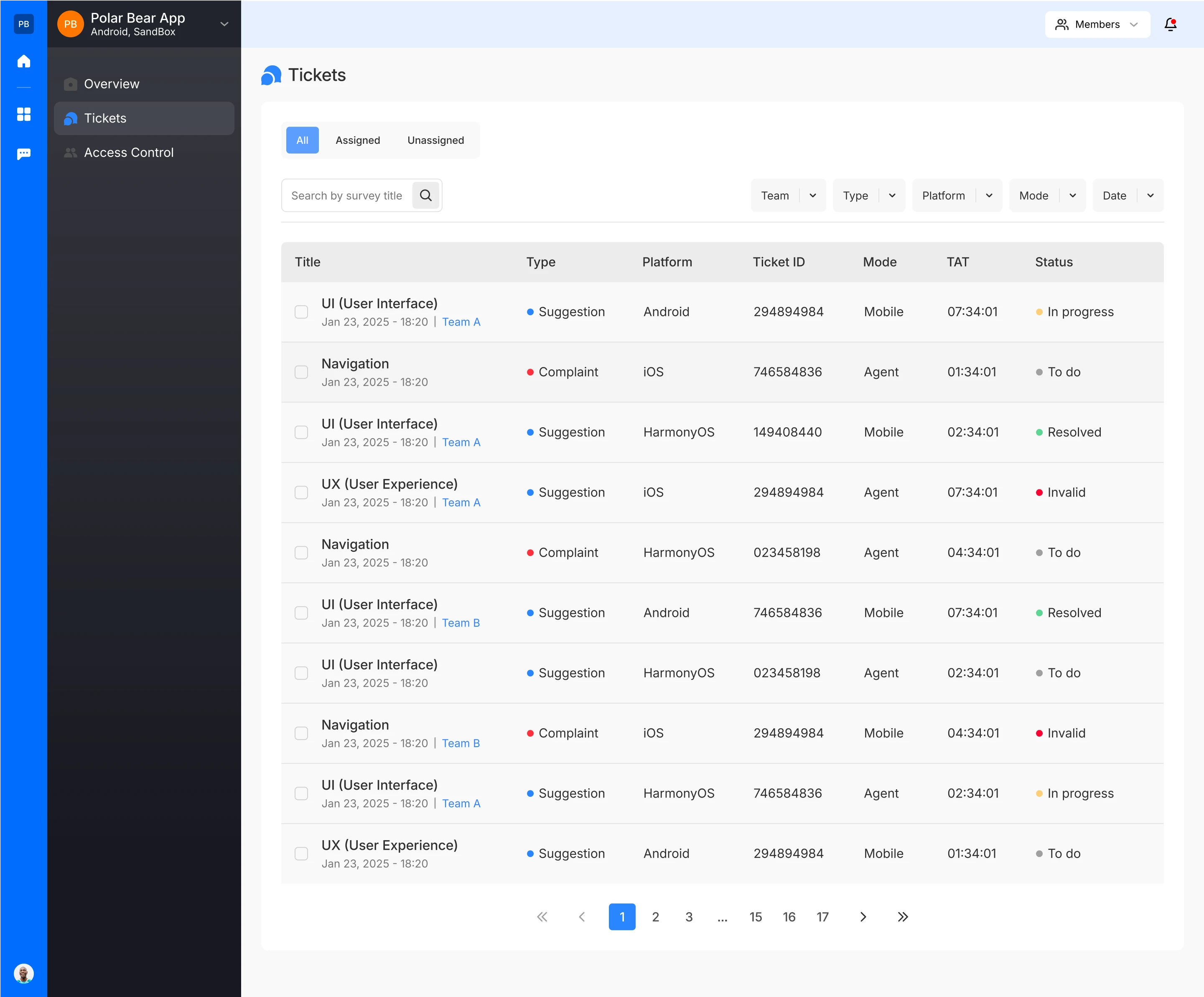Switch to the Unassigned tab
The width and height of the screenshot is (1204, 997).
(x=435, y=140)
